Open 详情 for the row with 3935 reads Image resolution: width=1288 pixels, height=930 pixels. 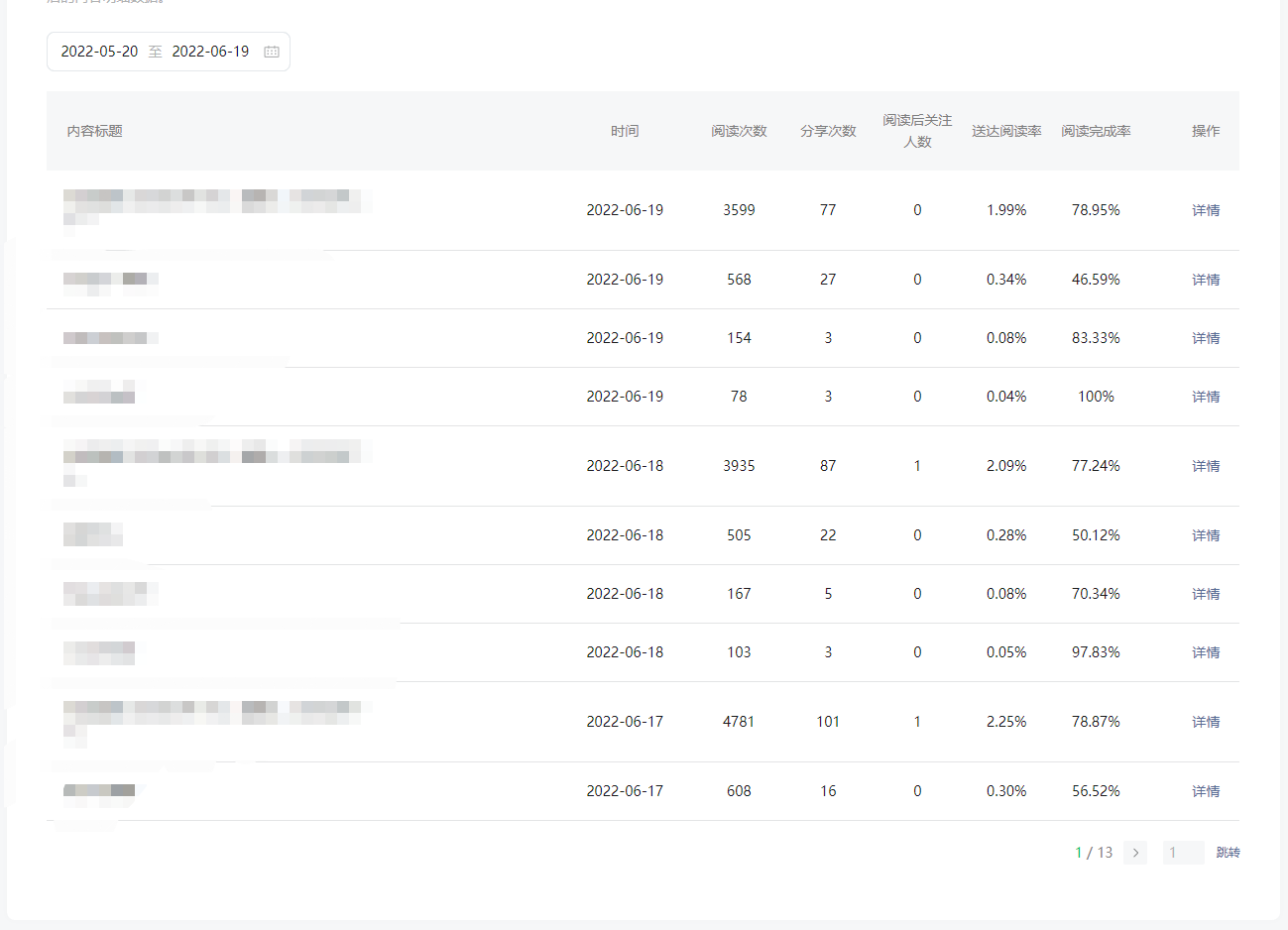(1206, 466)
